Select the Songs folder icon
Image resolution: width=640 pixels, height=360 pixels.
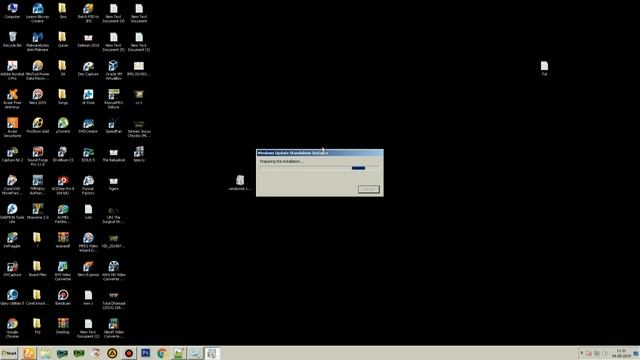click(63, 97)
